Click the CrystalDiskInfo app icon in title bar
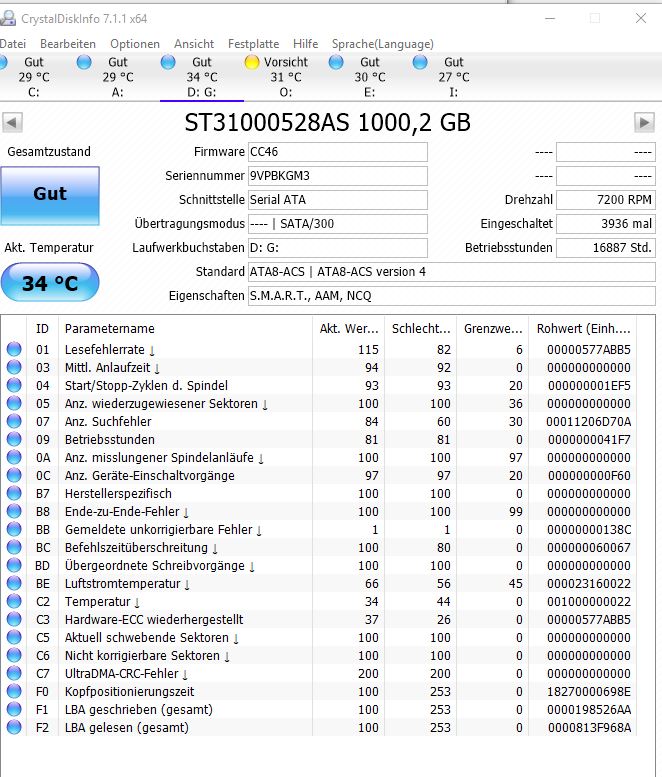This screenshot has height=777, width=662. click(7, 18)
